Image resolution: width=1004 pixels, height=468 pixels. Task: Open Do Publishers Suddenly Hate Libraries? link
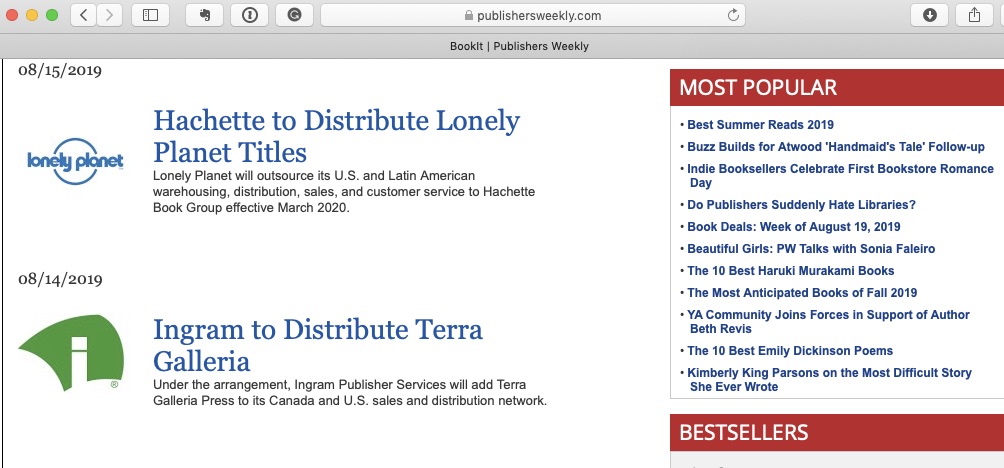click(802, 205)
